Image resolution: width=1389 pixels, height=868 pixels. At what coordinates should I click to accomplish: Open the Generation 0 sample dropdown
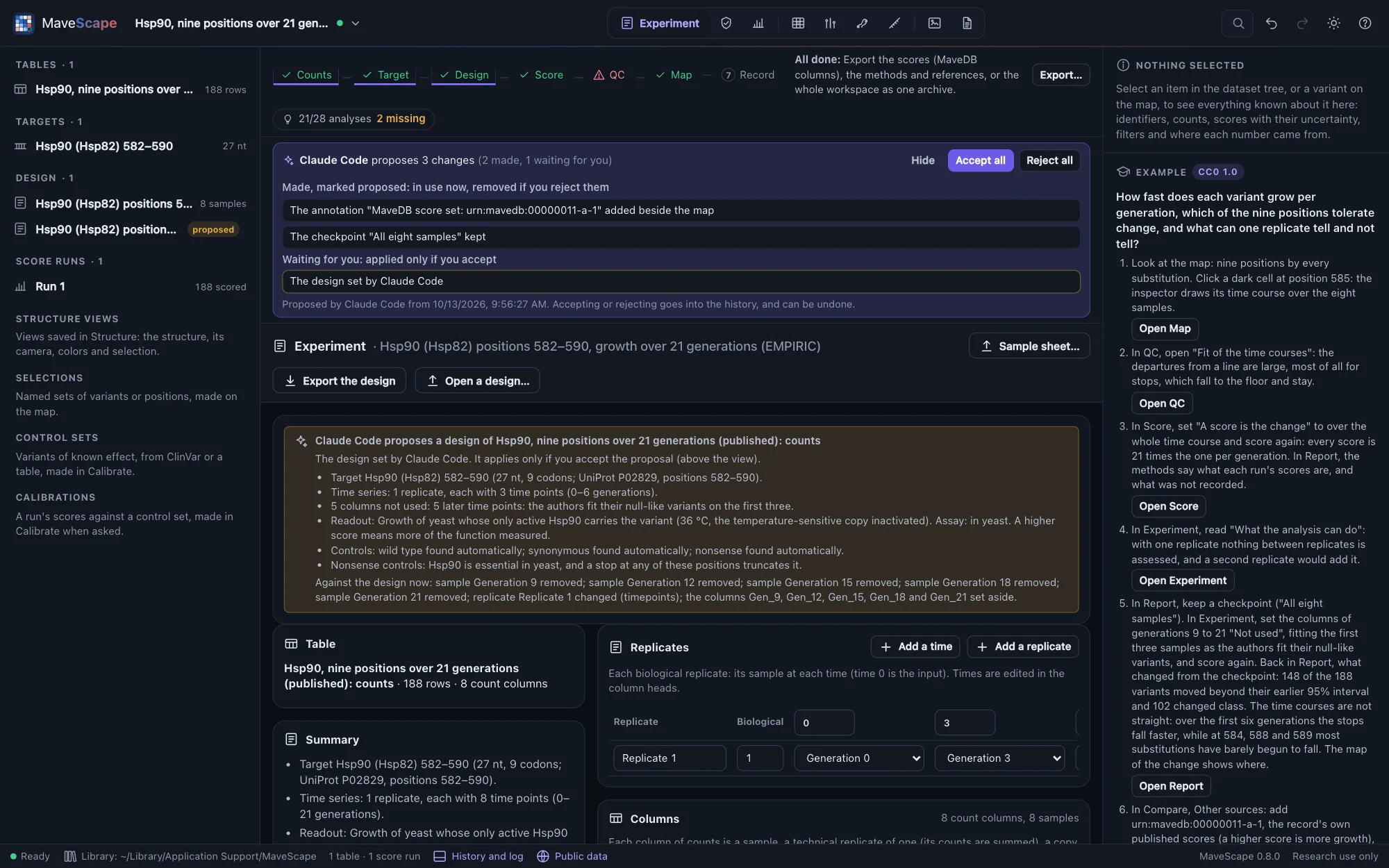click(x=859, y=758)
